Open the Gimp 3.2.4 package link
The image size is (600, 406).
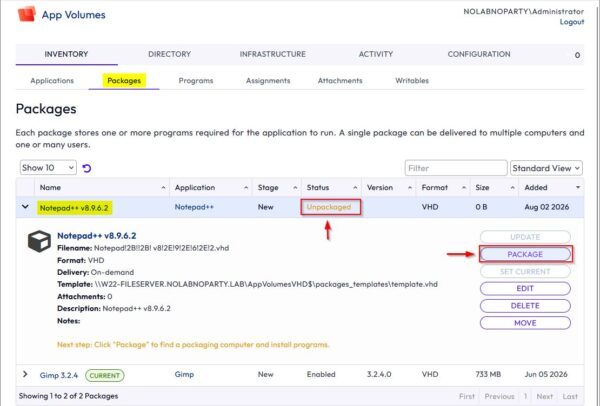[x=59, y=375]
